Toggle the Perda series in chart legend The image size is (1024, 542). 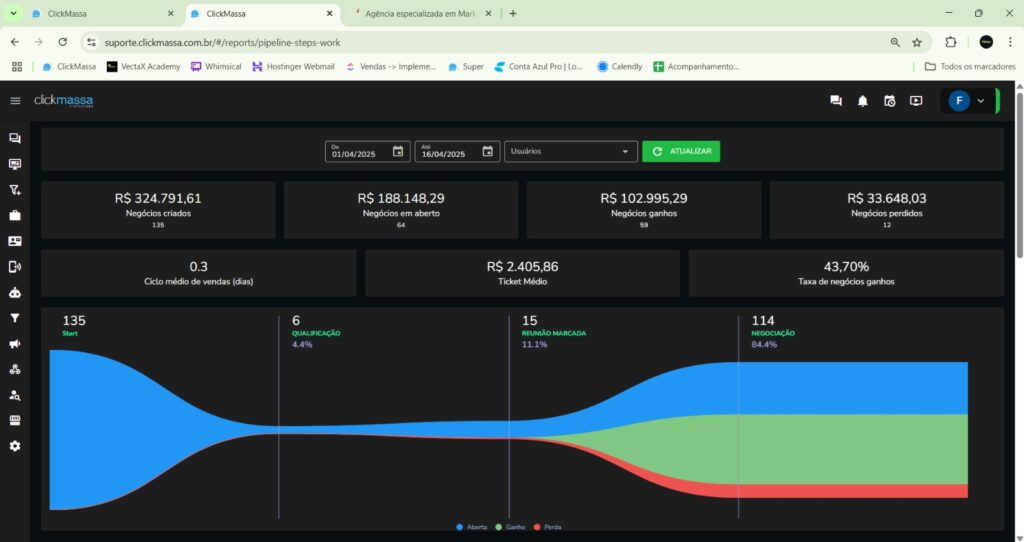pyautogui.click(x=549, y=527)
